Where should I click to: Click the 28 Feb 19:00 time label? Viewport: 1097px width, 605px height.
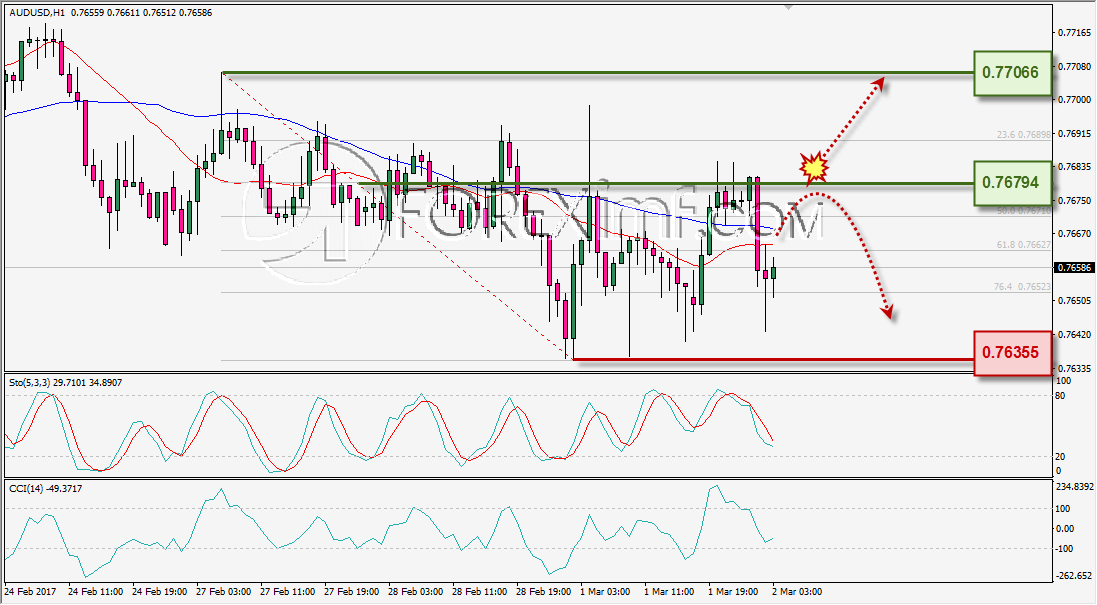point(544,592)
